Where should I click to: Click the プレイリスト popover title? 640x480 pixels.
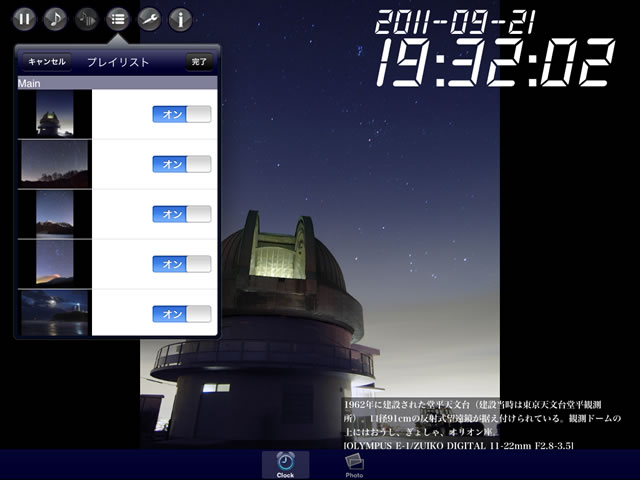coord(118,62)
